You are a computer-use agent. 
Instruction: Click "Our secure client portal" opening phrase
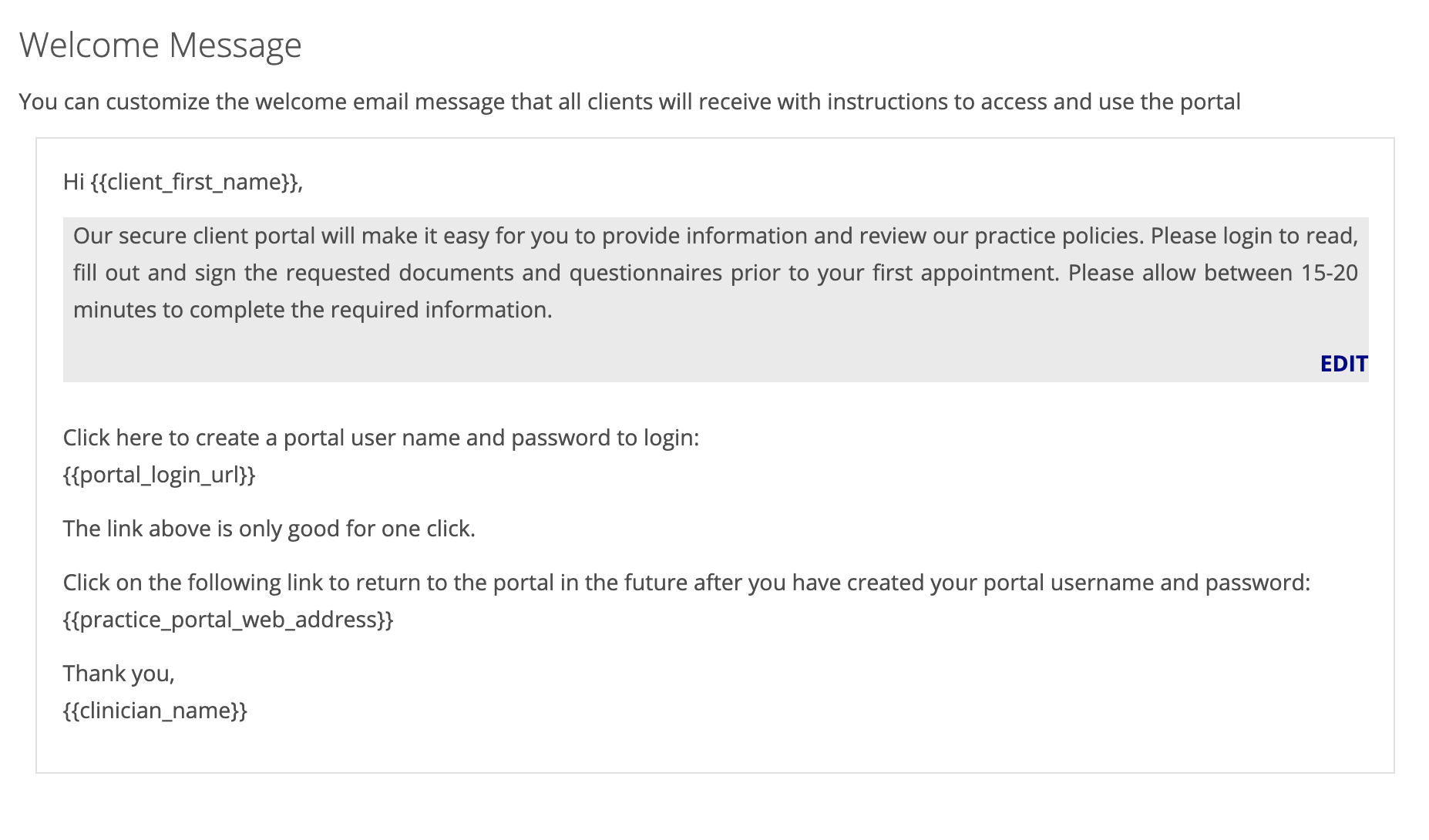coord(194,236)
